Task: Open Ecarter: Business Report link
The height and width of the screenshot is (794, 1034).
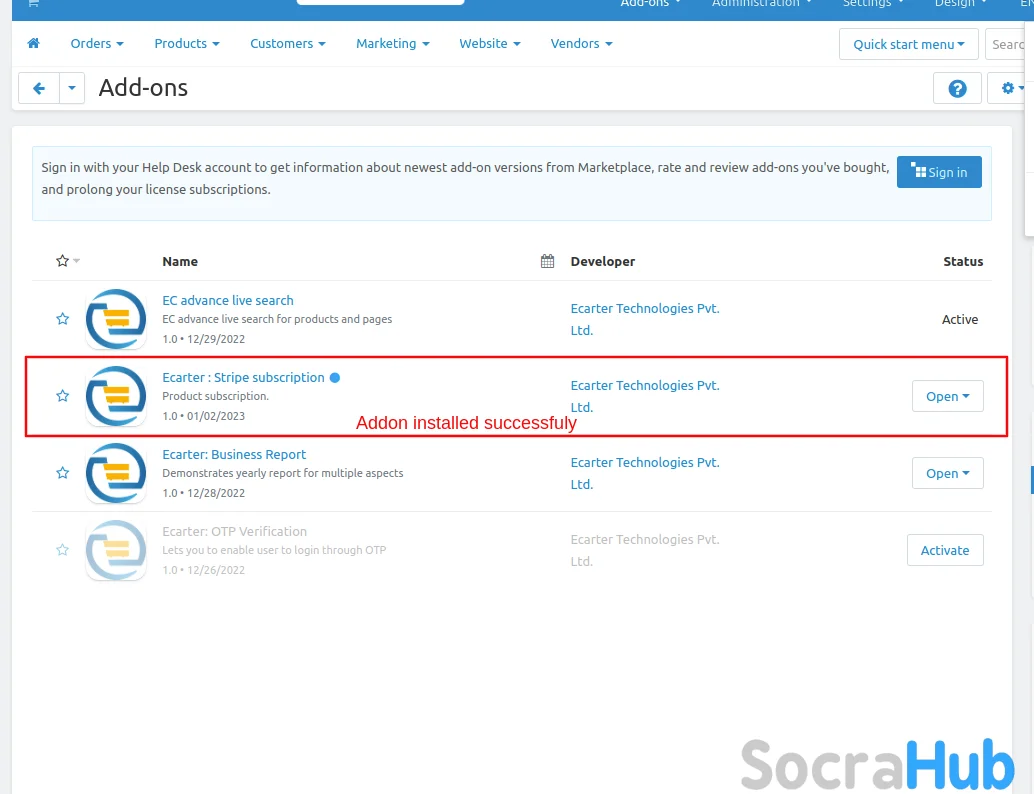Action: (x=234, y=454)
